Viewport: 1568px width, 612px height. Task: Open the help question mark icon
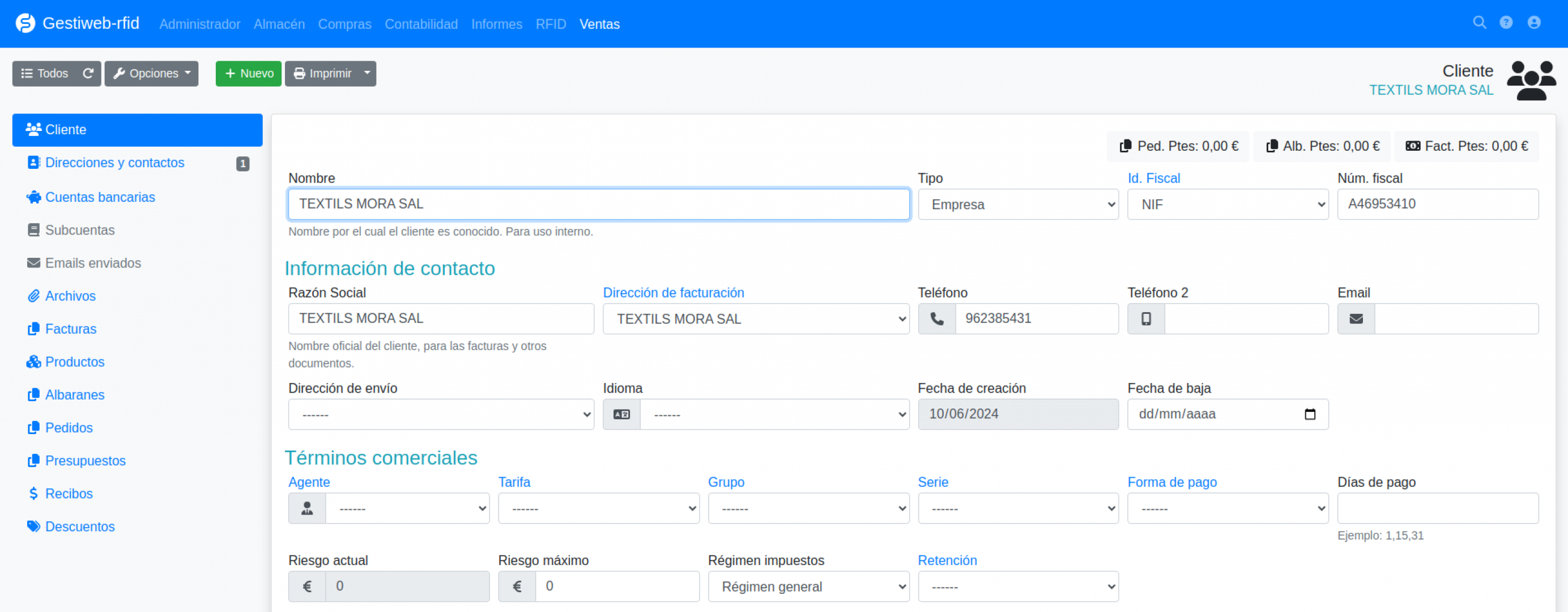[1506, 23]
